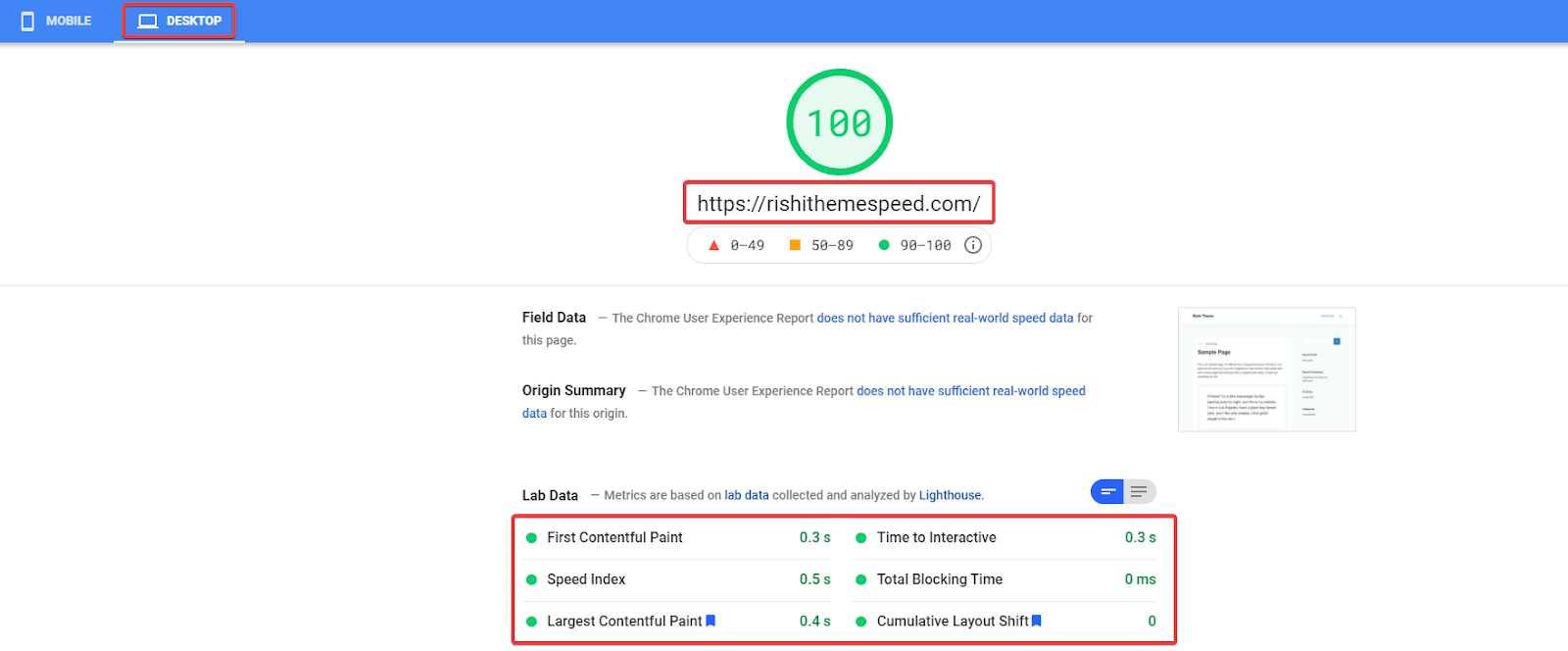
Task: Open Field Data insufficient speed data link
Action: coord(945,318)
